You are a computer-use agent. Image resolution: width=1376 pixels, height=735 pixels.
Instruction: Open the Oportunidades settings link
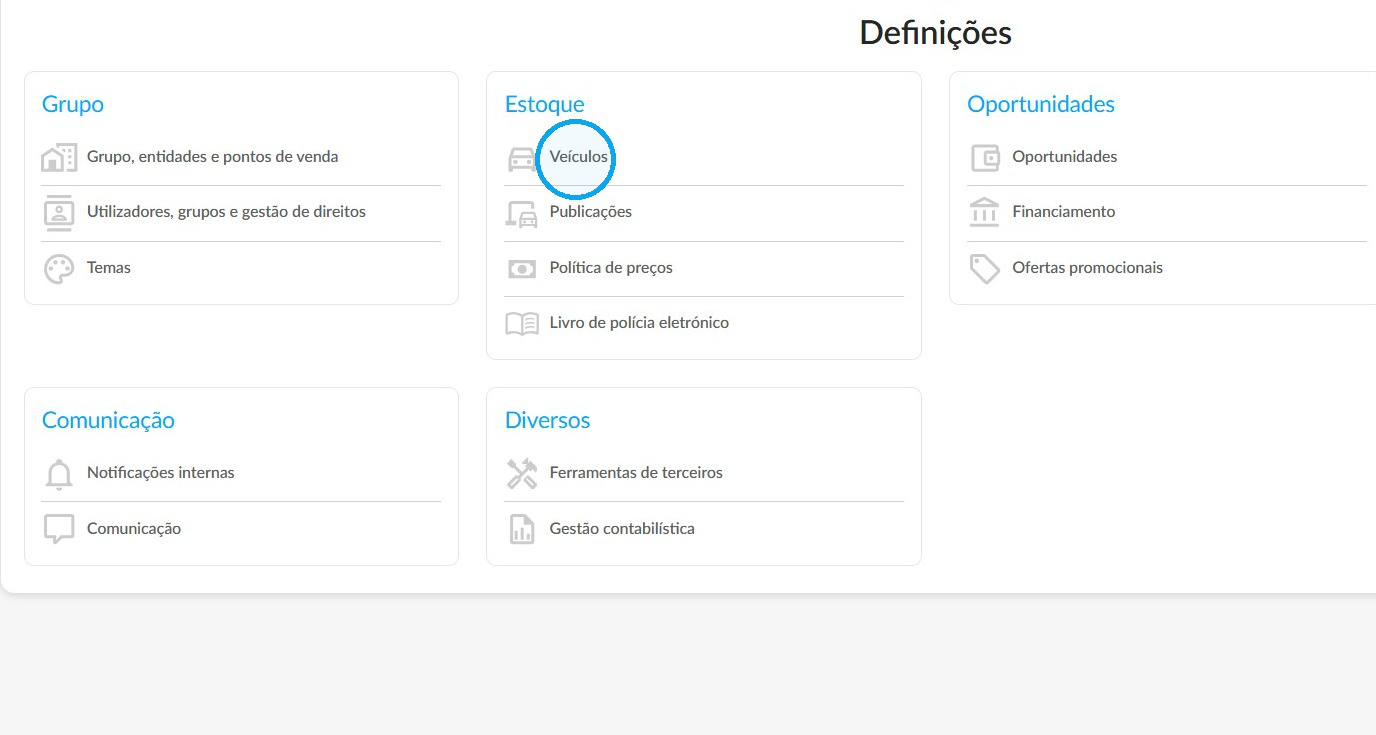click(x=1065, y=157)
